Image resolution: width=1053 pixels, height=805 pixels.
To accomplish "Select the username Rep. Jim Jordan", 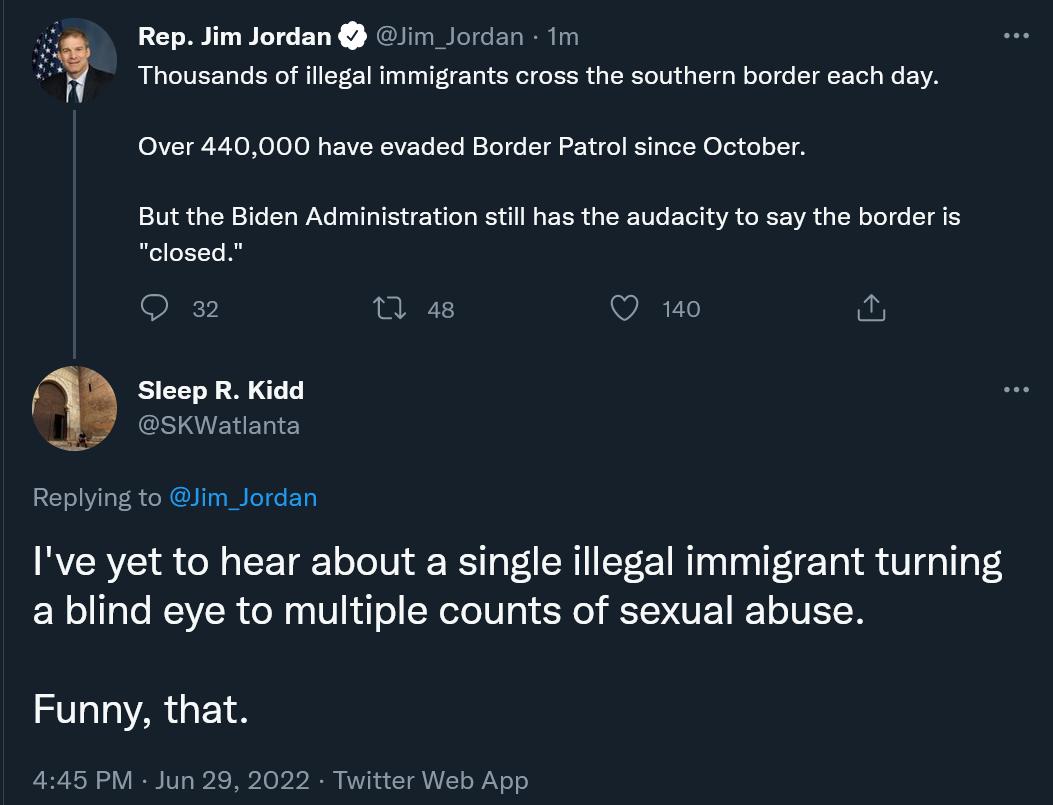I will coord(235,35).
